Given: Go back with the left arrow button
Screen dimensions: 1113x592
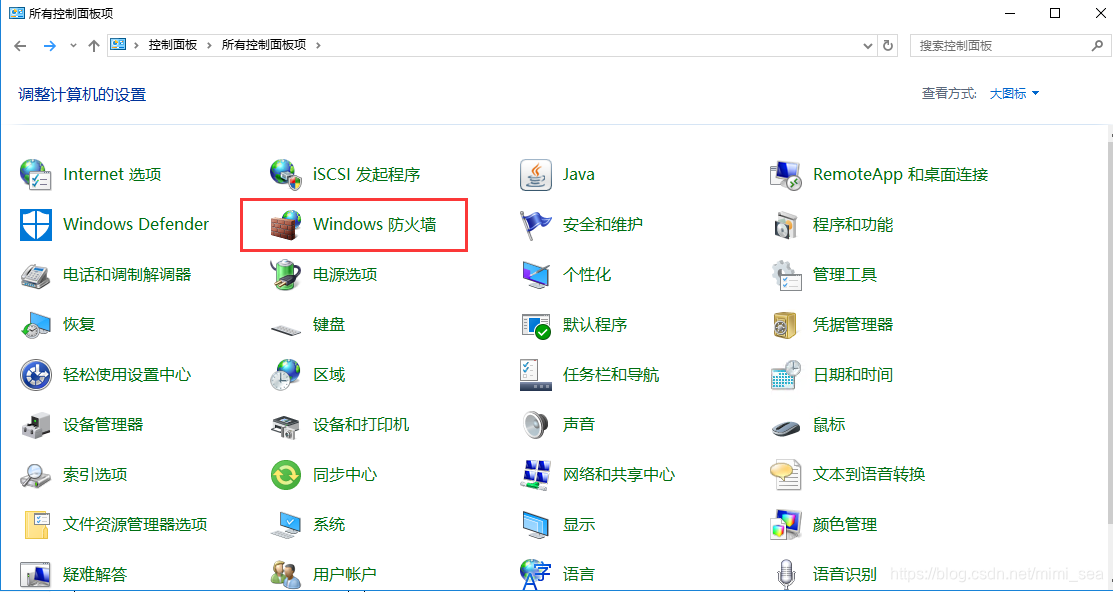Looking at the screenshot, I should pos(20,45).
